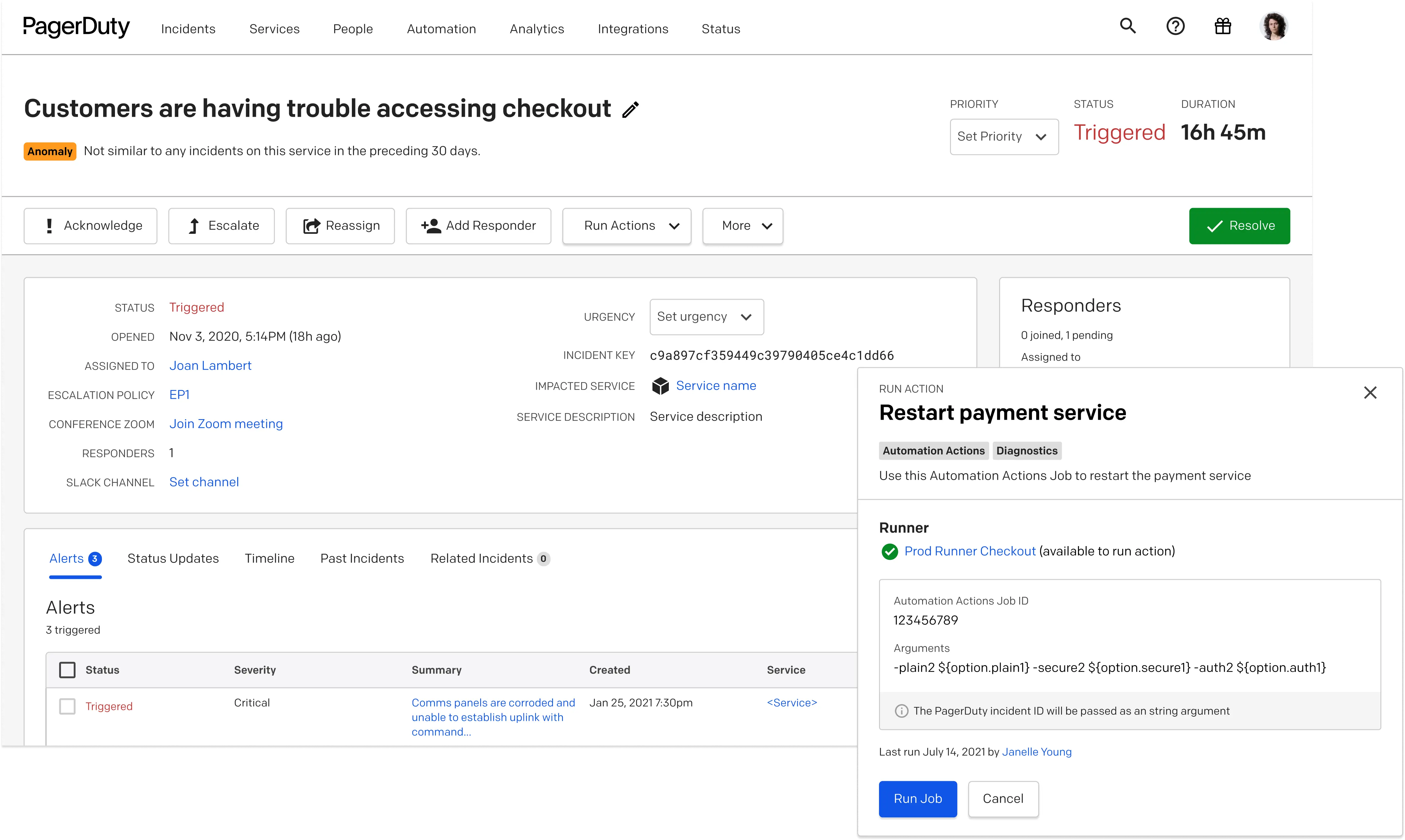Viewport: 1405px width, 840px height.
Task: Cancel the run action
Action: tap(1003, 799)
